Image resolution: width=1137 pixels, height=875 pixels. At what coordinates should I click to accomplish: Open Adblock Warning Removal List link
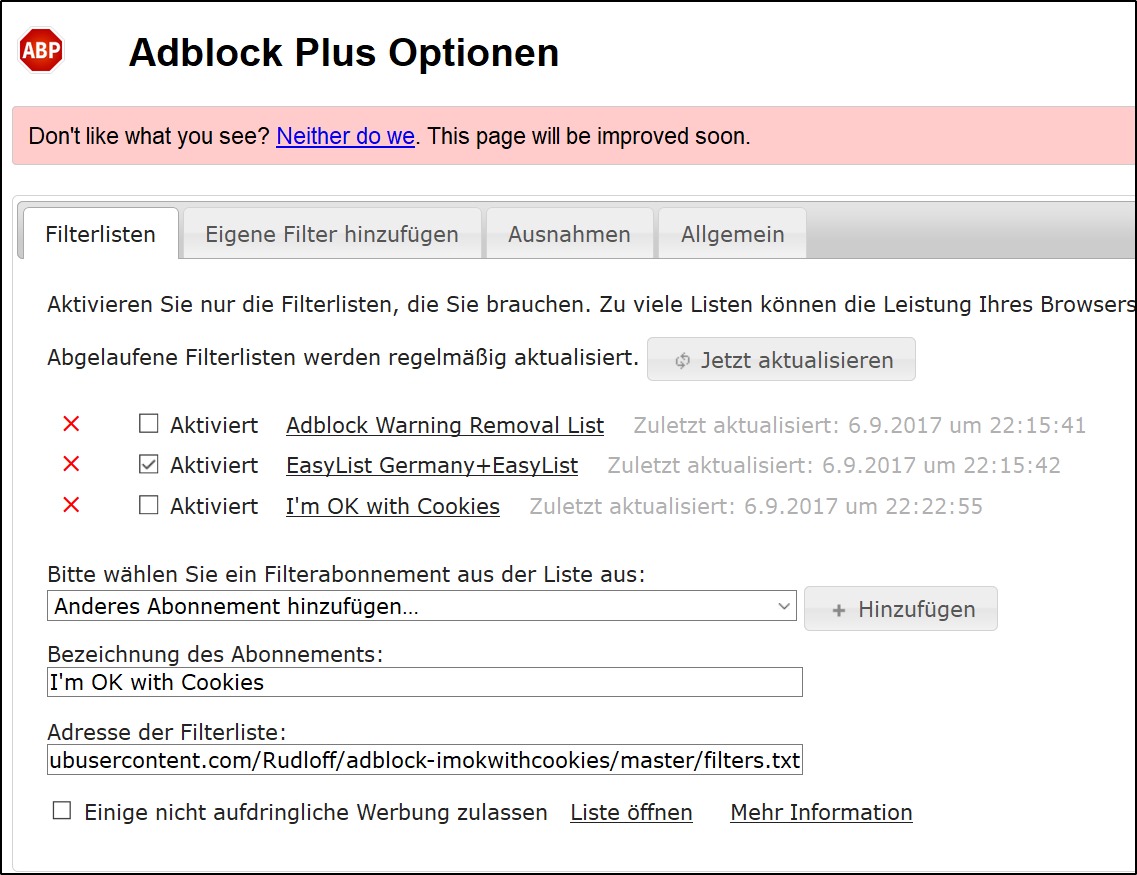point(445,425)
